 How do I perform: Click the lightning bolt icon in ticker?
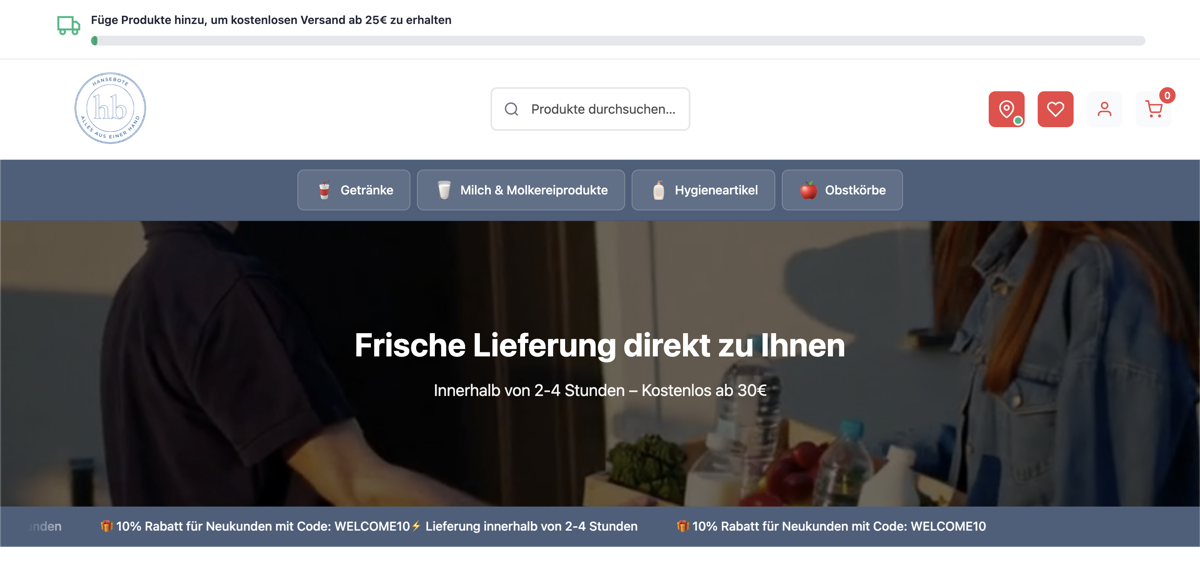417,526
